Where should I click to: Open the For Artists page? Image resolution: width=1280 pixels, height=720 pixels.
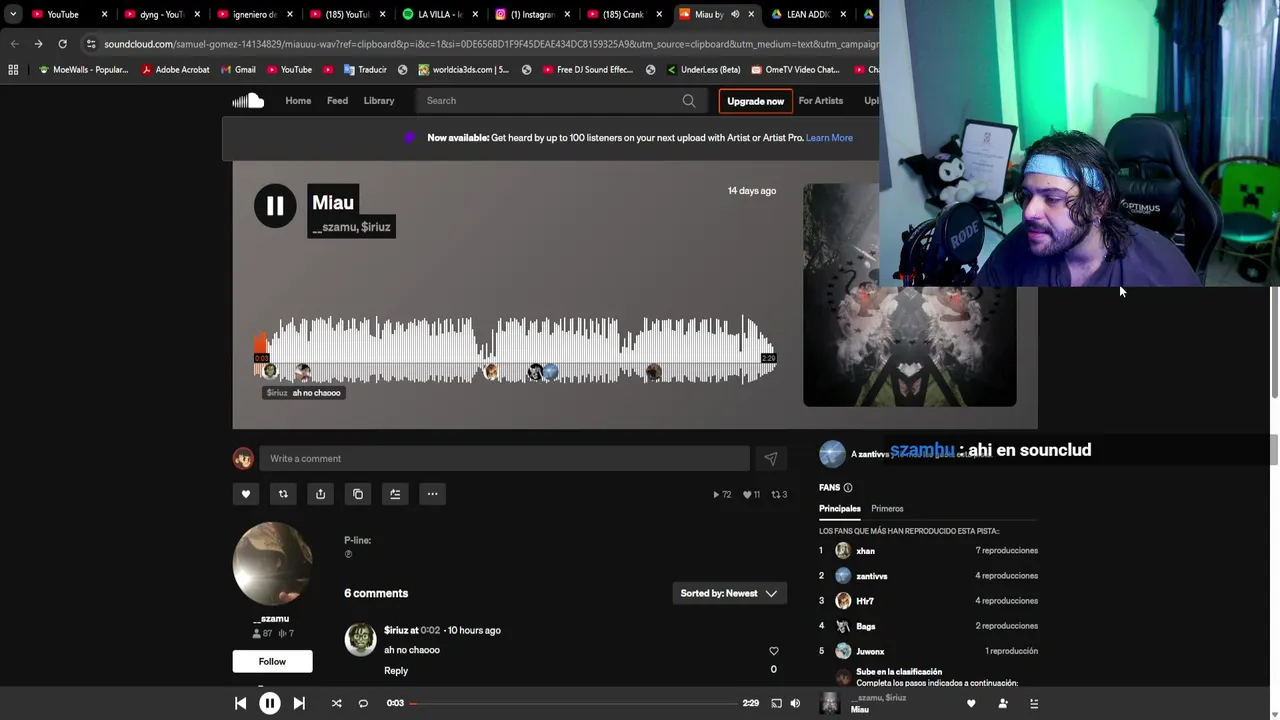(x=820, y=100)
